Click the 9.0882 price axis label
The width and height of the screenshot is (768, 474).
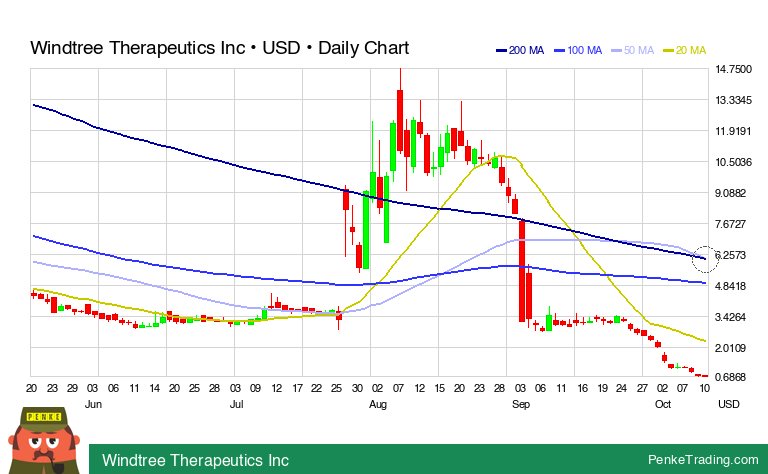(731, 193)
